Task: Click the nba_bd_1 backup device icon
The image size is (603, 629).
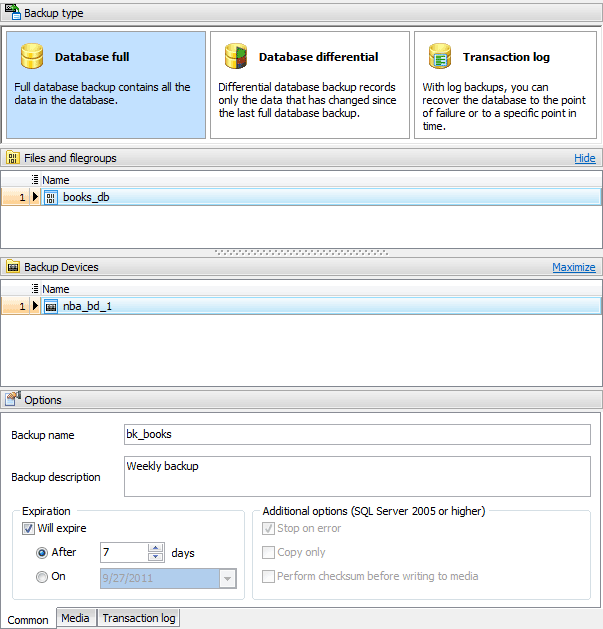Action: 51,306
